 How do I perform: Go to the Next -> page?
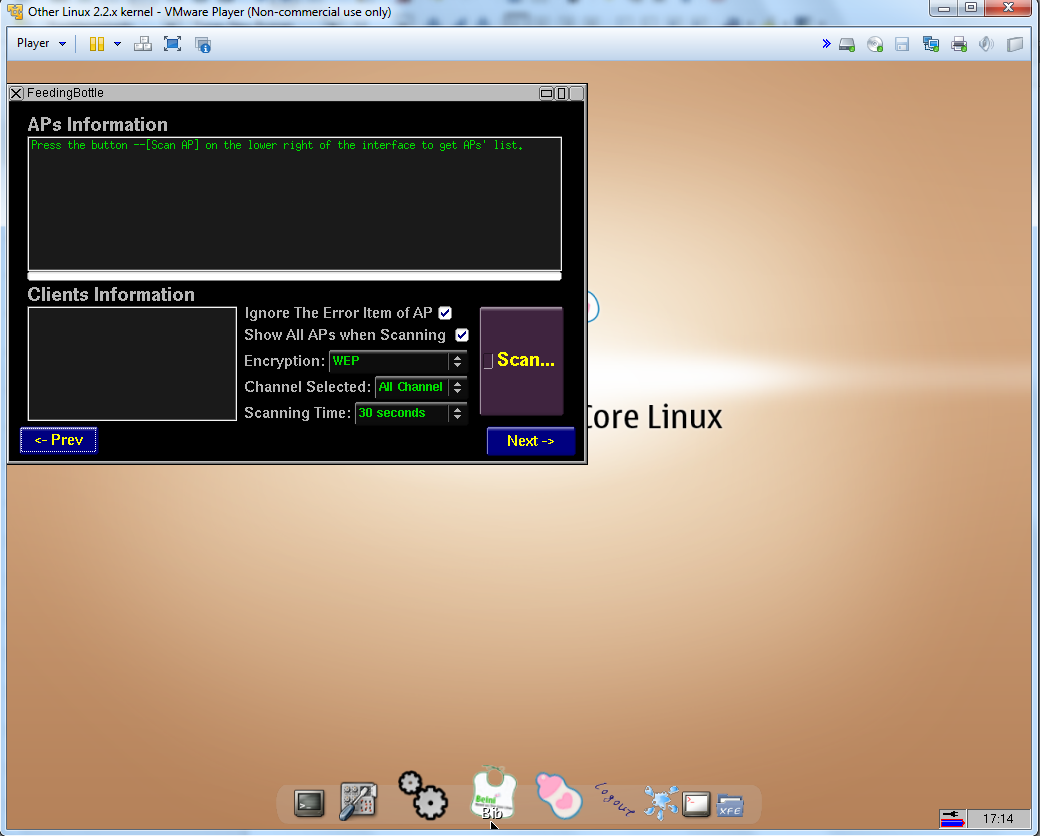[530, 441]
